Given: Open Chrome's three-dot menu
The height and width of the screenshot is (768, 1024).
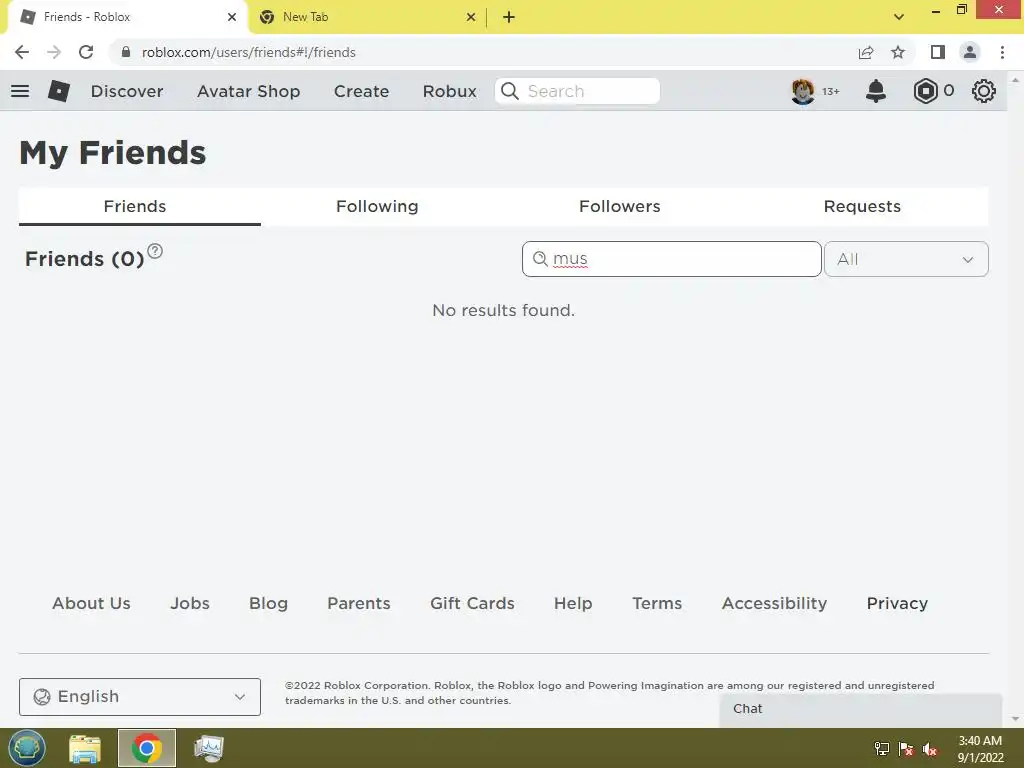Looking at the screenshot, I should coord(1002,52).
